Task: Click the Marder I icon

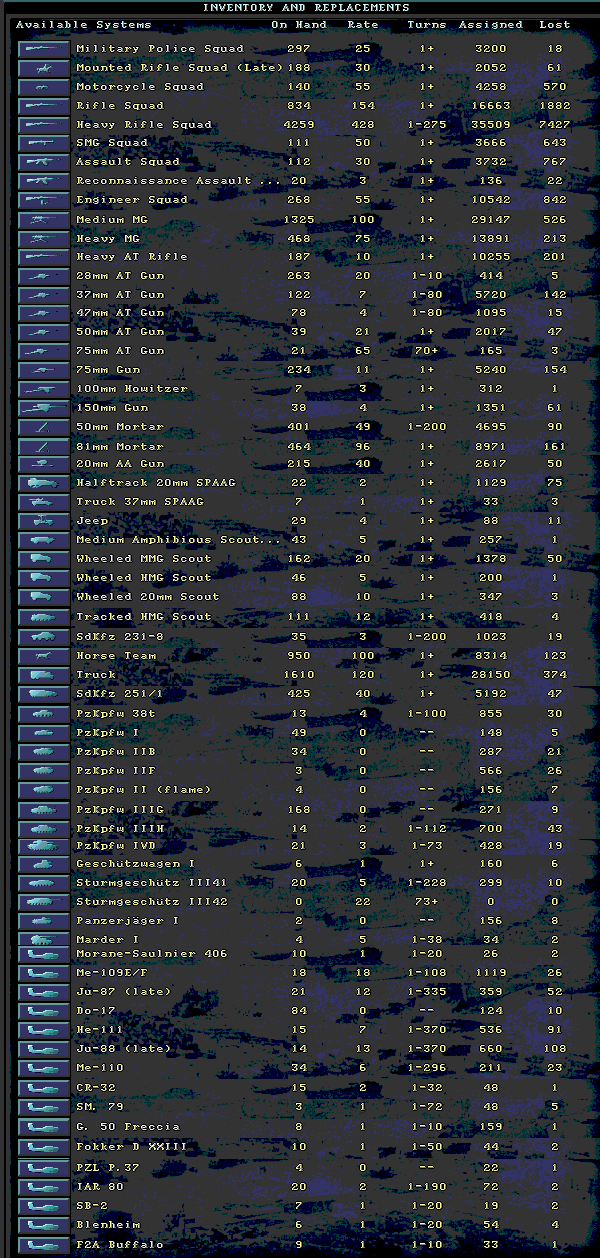Action: 44,940
